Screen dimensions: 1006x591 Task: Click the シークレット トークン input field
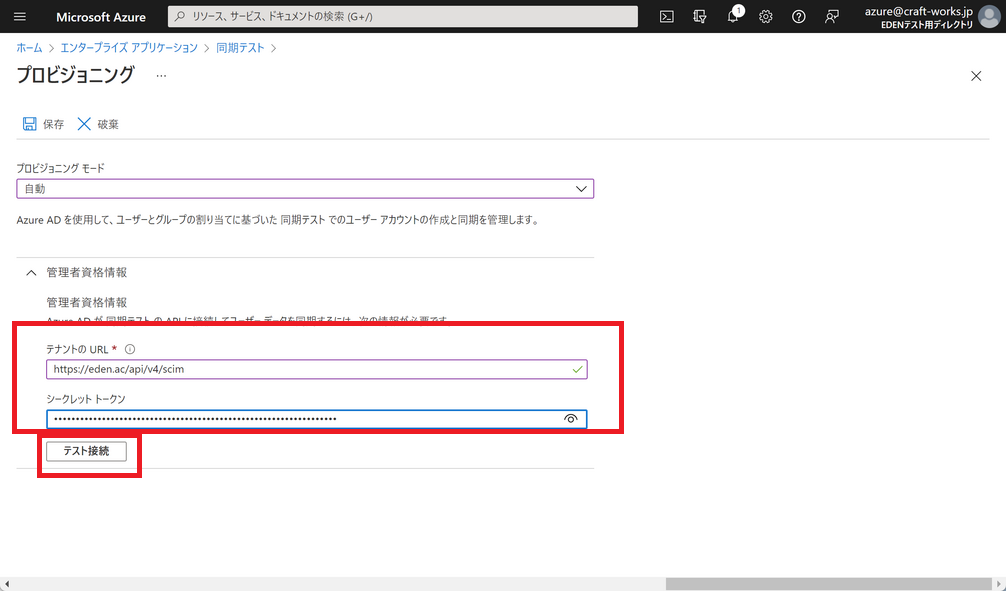point(316,419)
